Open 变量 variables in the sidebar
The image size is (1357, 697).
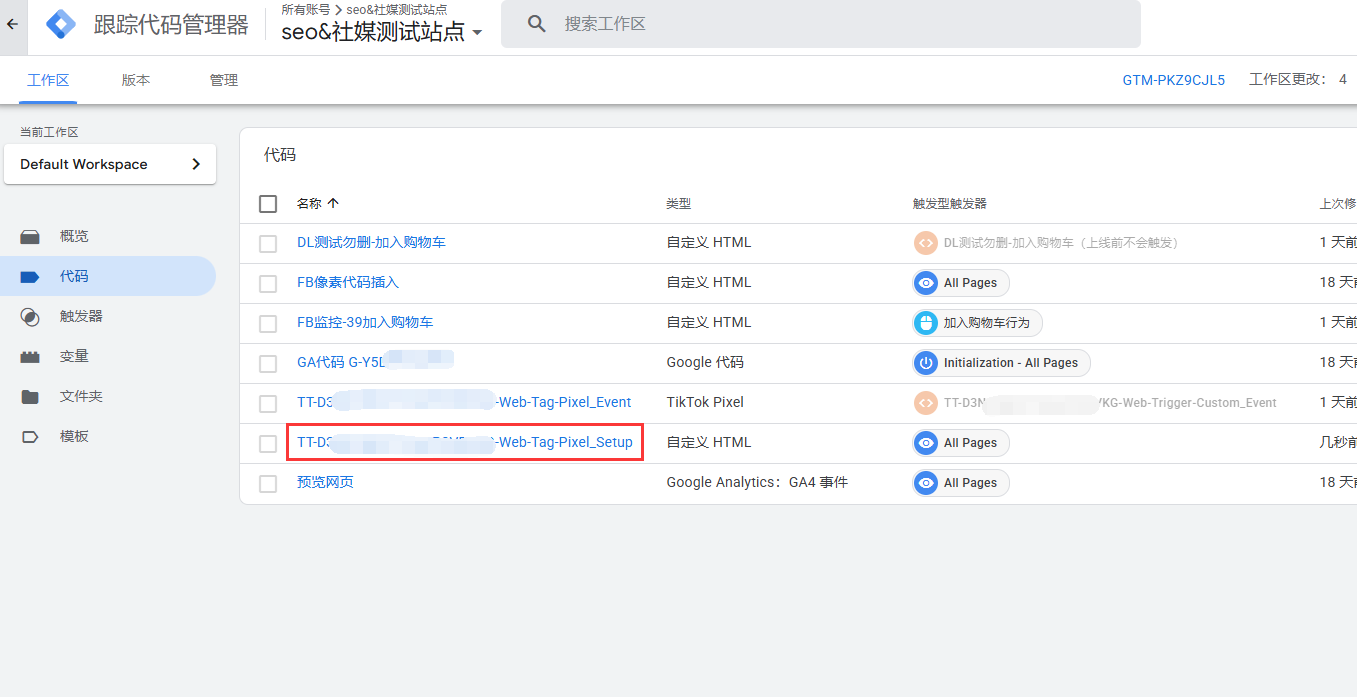74,356
